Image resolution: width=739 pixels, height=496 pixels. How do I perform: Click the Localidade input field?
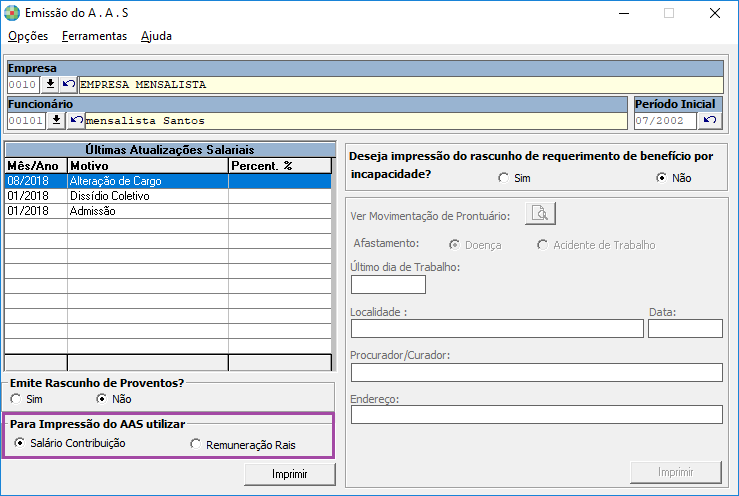pyautogui.click(x=497, y=328)
